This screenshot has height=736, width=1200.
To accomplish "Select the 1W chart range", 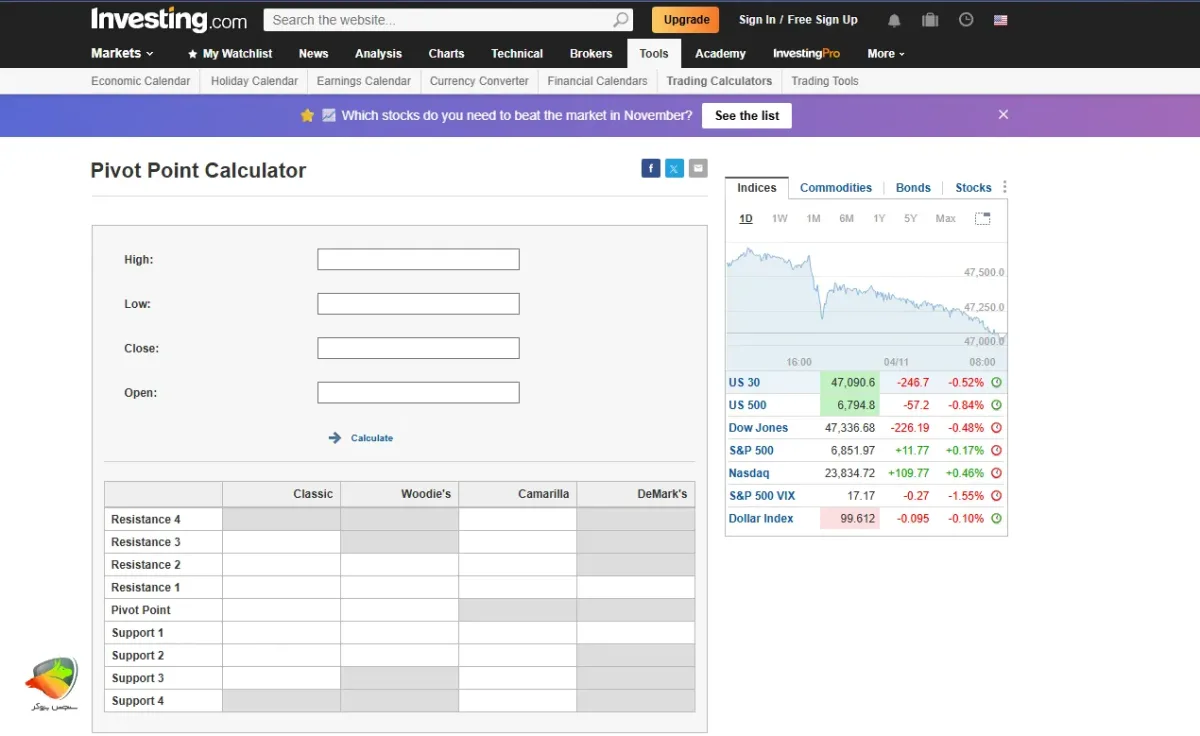I will [780, 219].
